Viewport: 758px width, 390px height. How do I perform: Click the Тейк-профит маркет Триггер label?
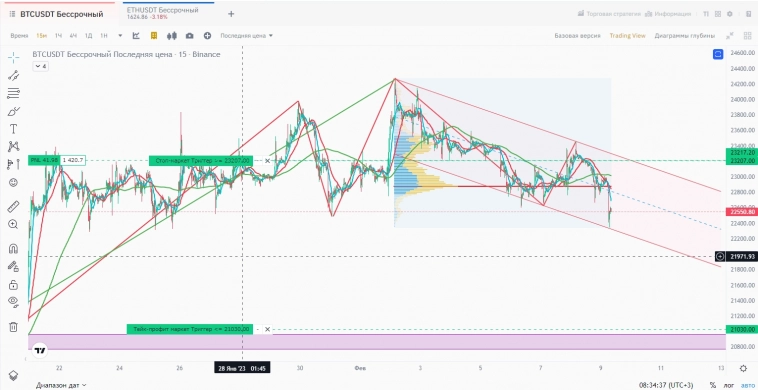190,329
